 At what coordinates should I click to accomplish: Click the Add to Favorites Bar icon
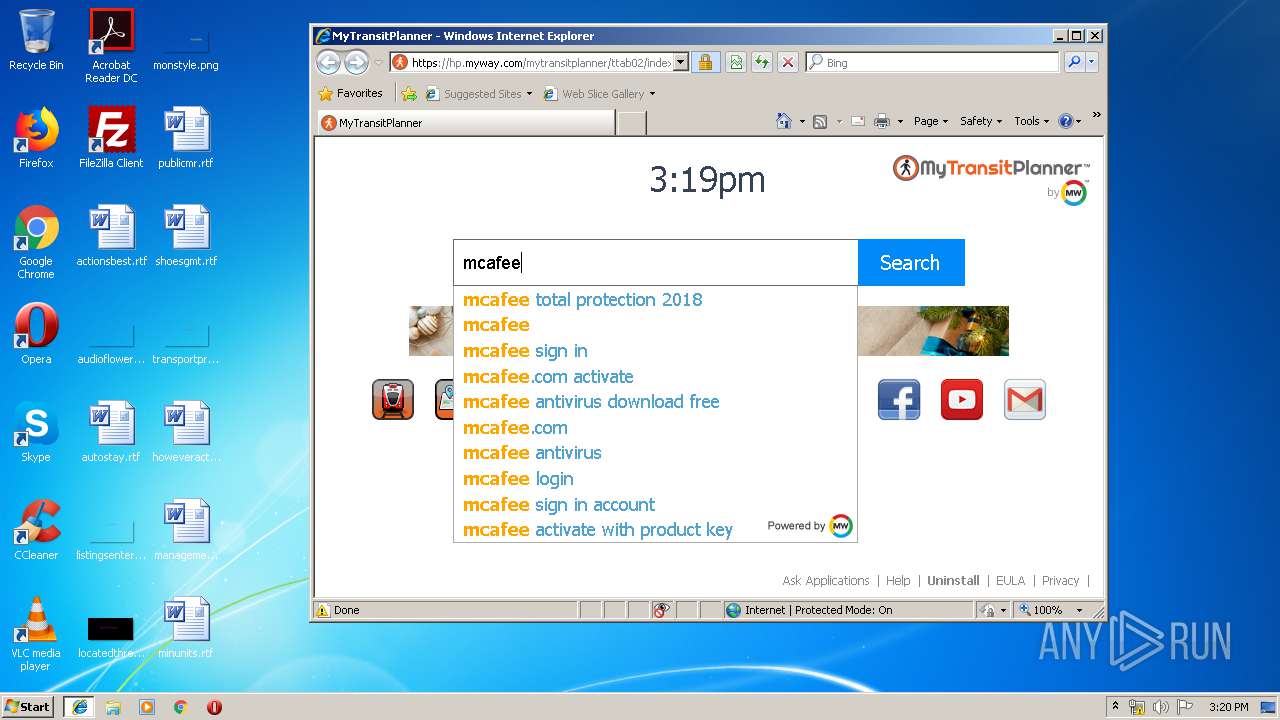pyautogui.click(x=409, y=94)
